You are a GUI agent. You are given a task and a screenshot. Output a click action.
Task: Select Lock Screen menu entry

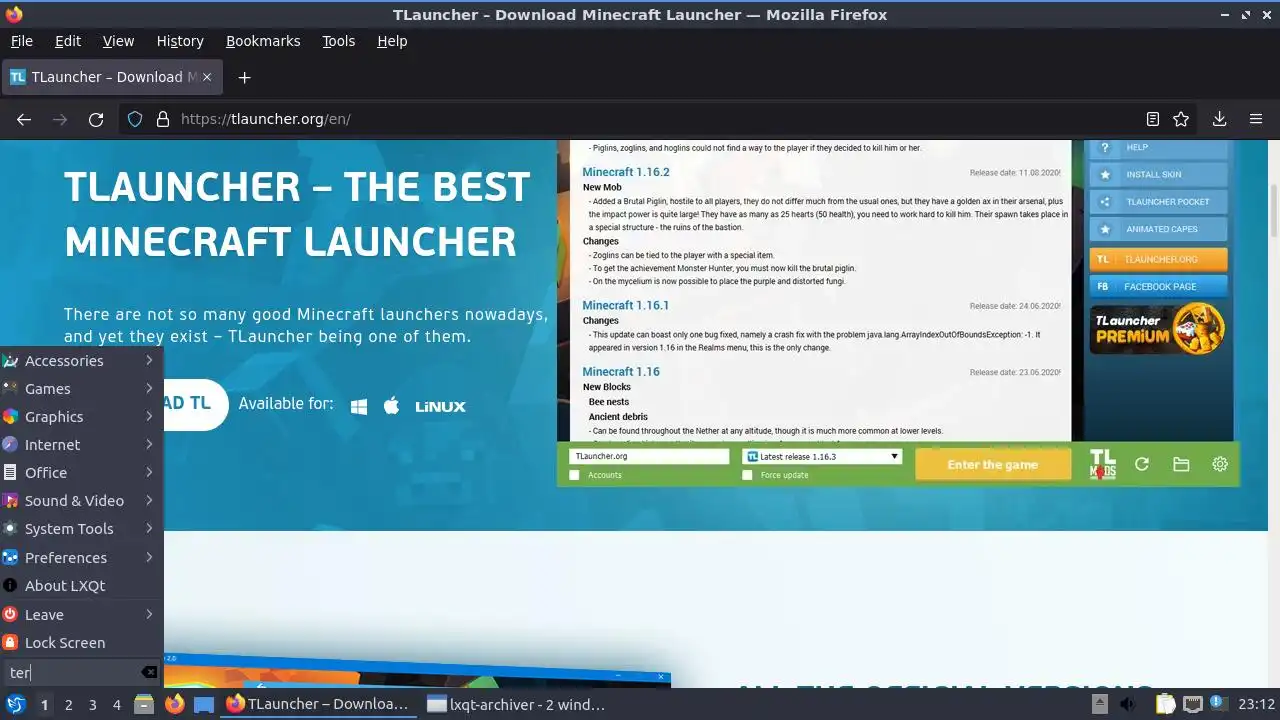[x=81, y=642]
